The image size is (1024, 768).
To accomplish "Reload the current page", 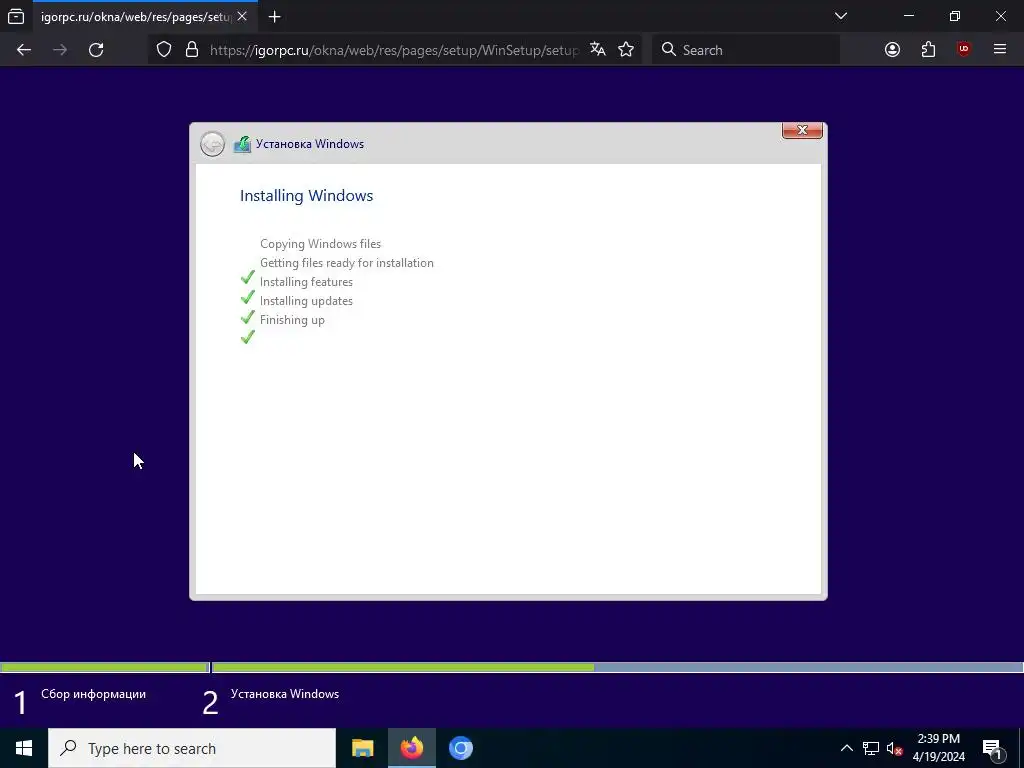I will click(x=96, y=50).
